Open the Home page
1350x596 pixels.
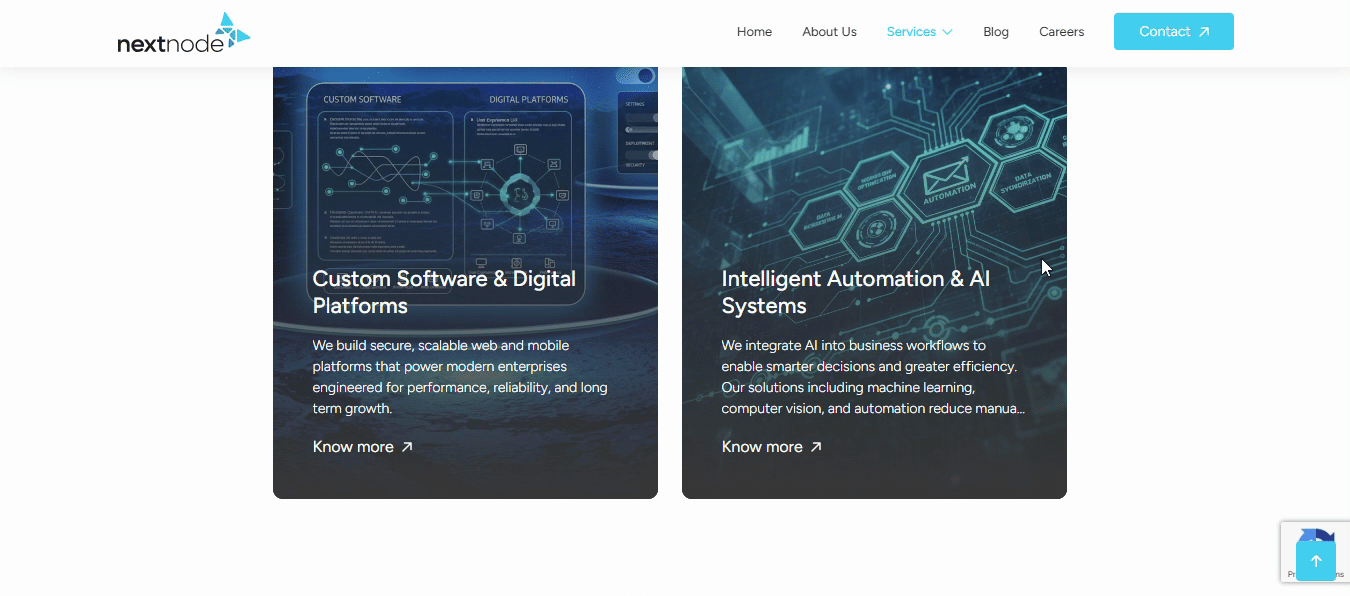(x=754, y=32)
